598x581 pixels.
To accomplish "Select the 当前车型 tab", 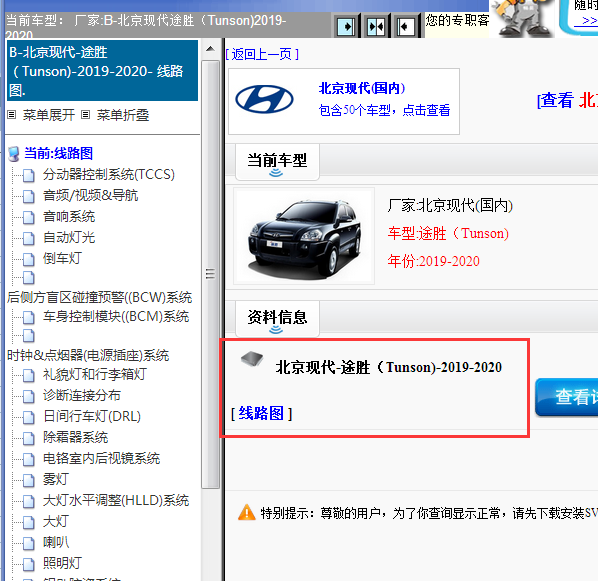I will click(x=277, y=162).
